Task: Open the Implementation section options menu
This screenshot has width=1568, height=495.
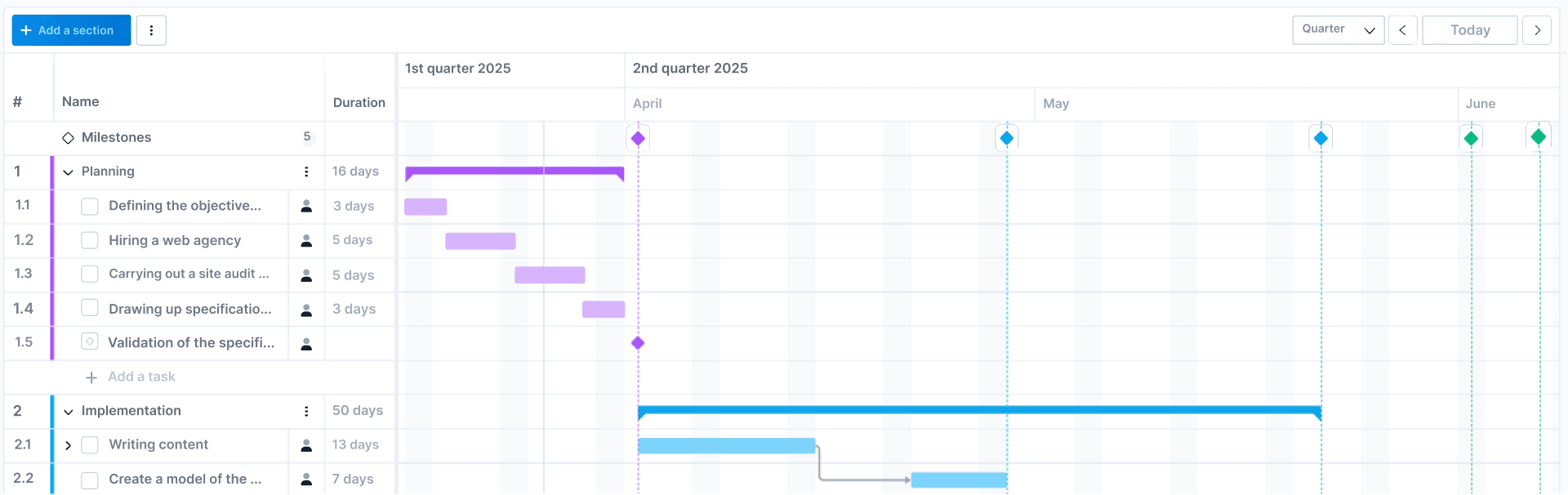Action: click(306, 411)
